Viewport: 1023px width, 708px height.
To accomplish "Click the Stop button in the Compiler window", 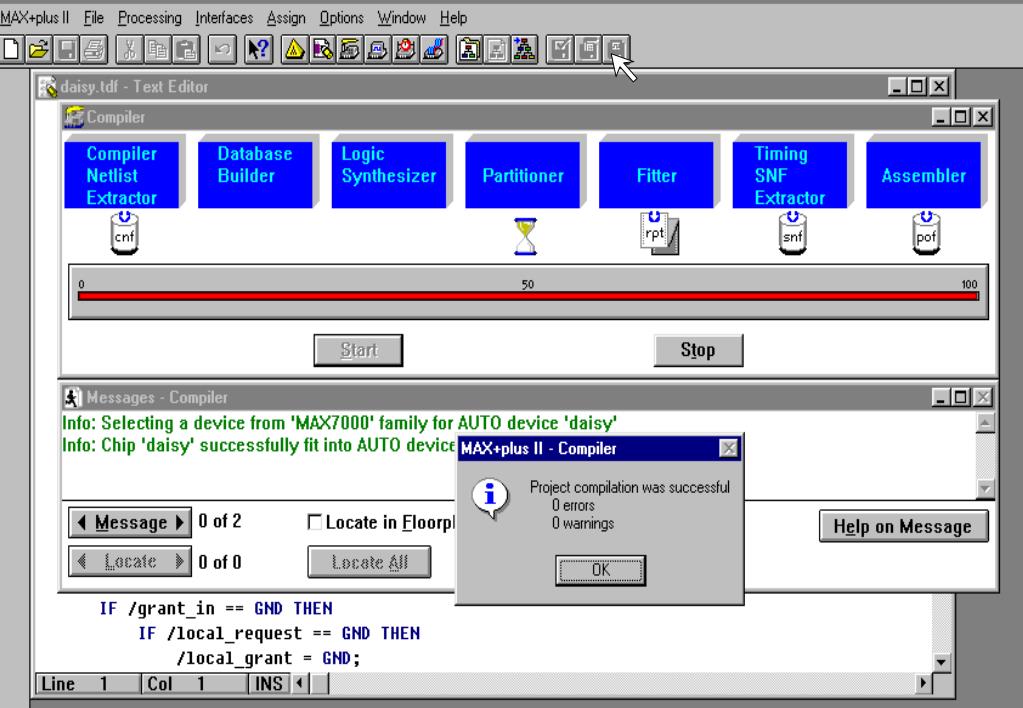I will [x=698, y=350].
